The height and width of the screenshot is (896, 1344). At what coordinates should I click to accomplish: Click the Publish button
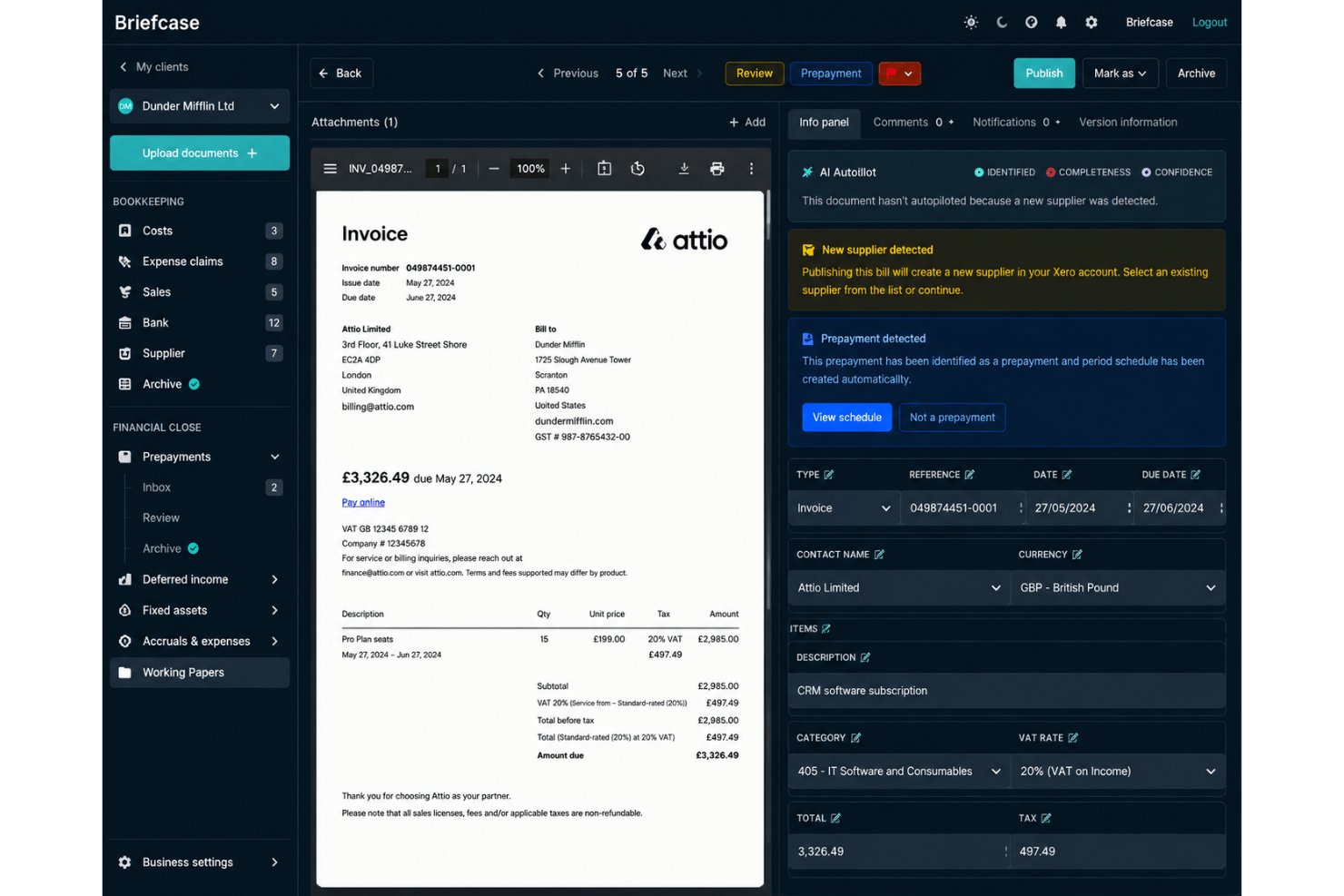(1044, 74)
